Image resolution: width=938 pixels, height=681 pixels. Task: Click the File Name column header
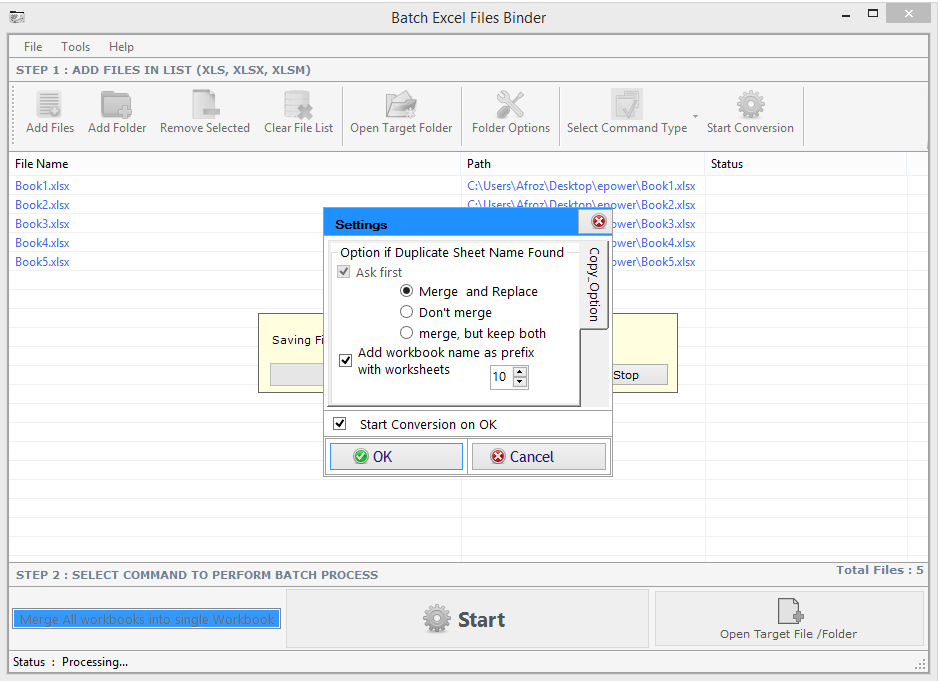click(235, 163)
